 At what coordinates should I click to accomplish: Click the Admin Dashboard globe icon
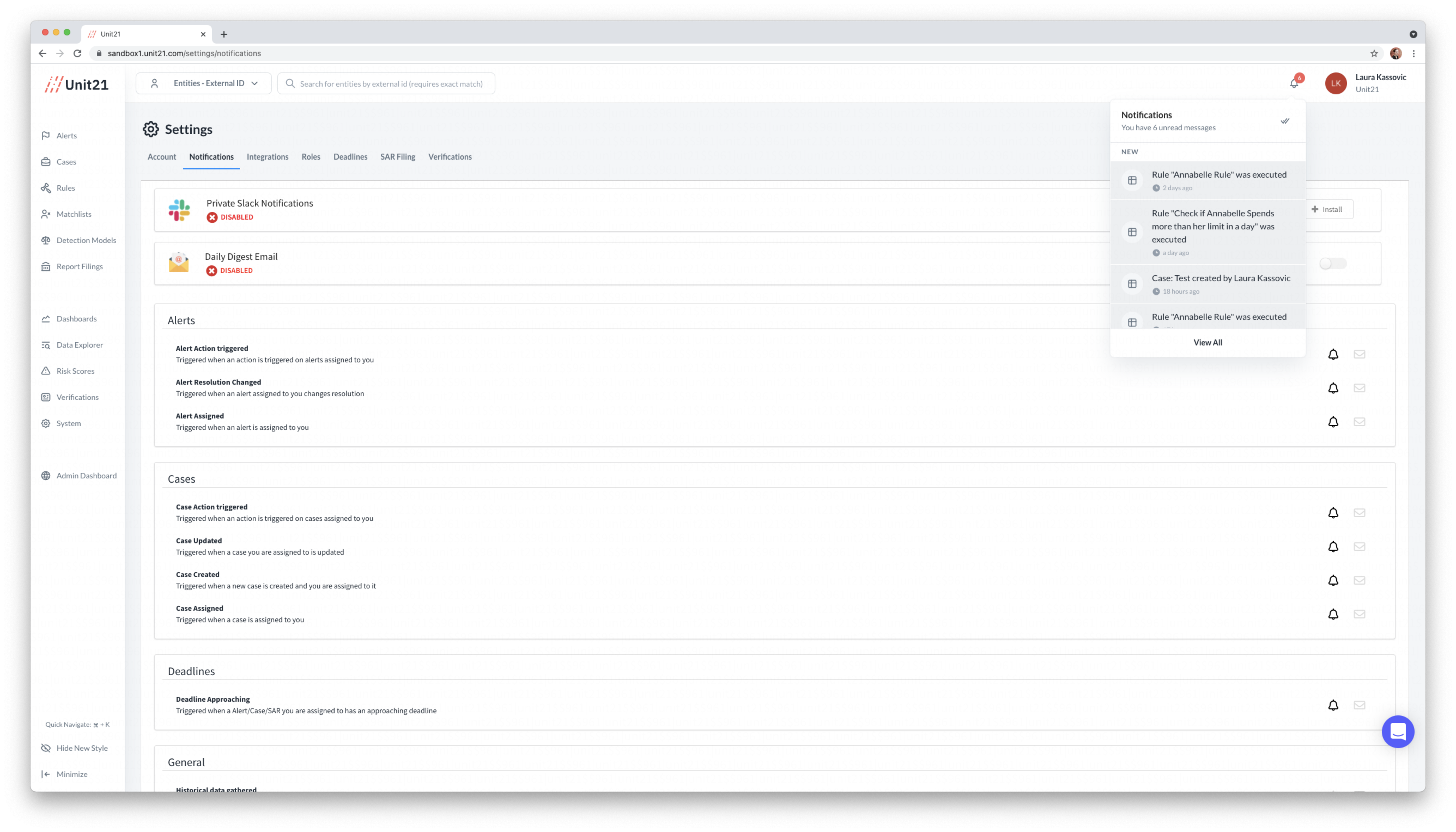(x=46, y=475)
